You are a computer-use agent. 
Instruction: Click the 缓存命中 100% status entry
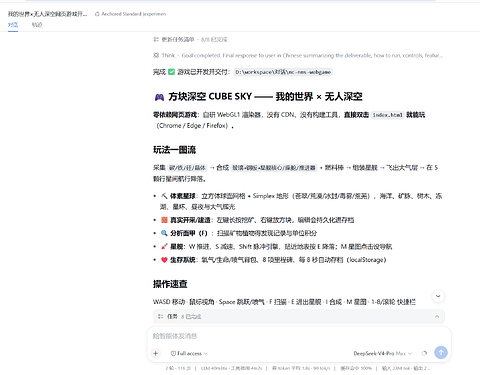tap(356, 368)
